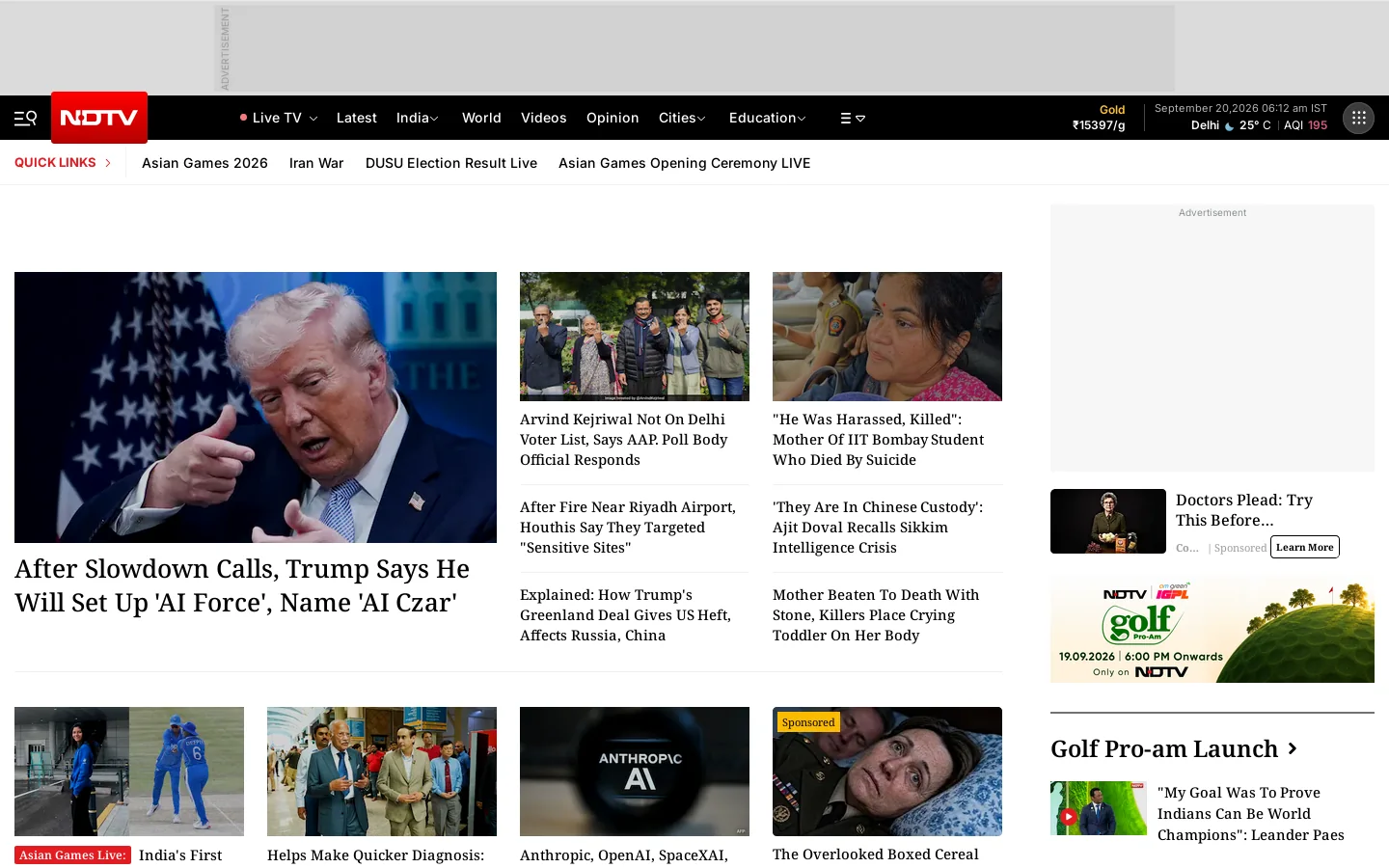Open the Doctors Plead sponsored thumbnail
The height and width of the screenshot is (868, 1389).
pos(1108,521)
